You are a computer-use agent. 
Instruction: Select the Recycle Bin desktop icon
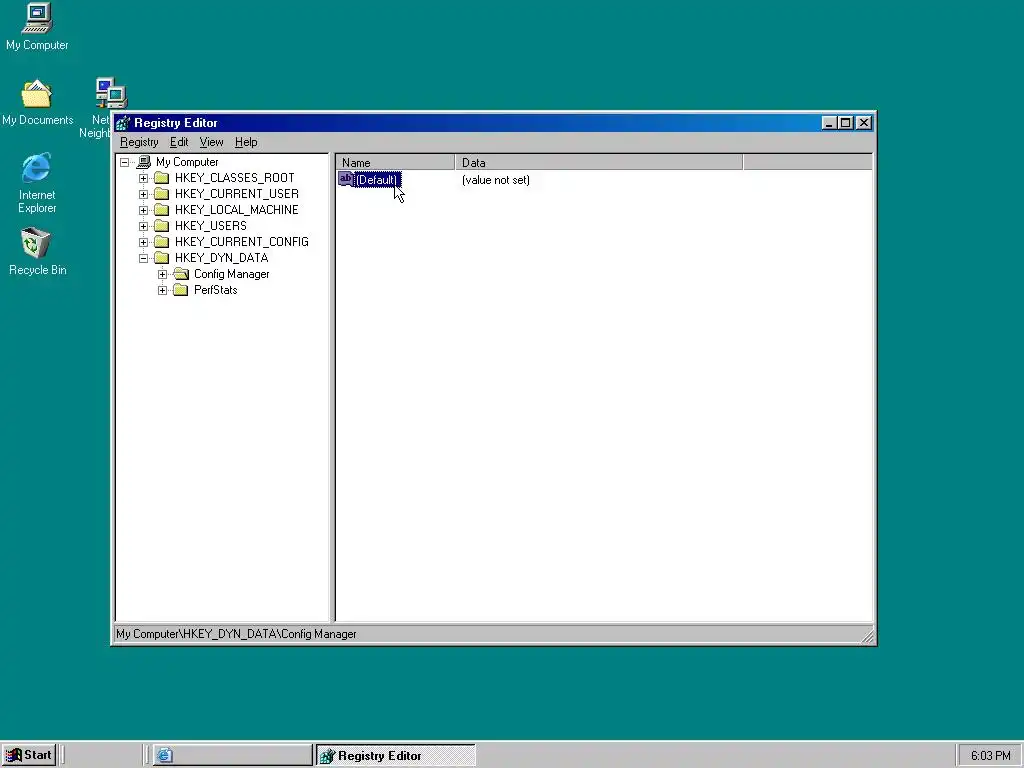pos(37,251)
